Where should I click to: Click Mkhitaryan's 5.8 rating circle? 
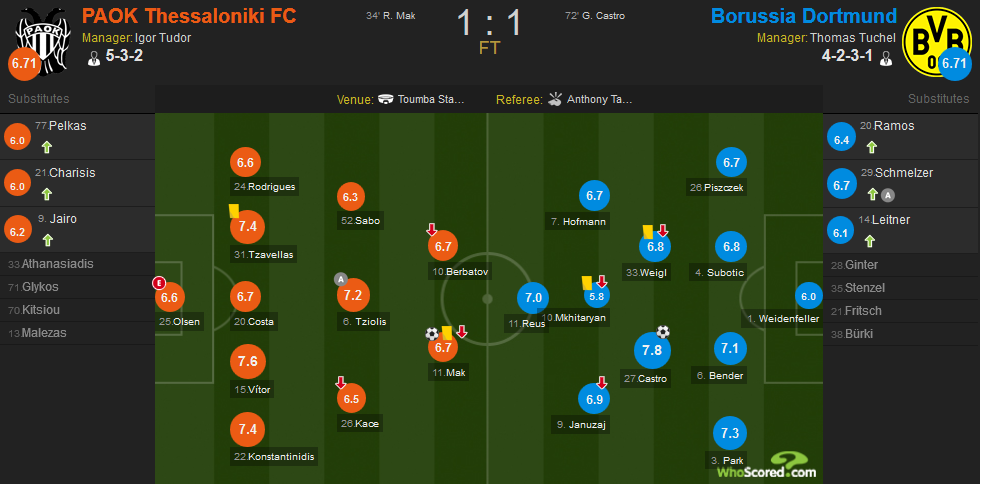(596, 297)
